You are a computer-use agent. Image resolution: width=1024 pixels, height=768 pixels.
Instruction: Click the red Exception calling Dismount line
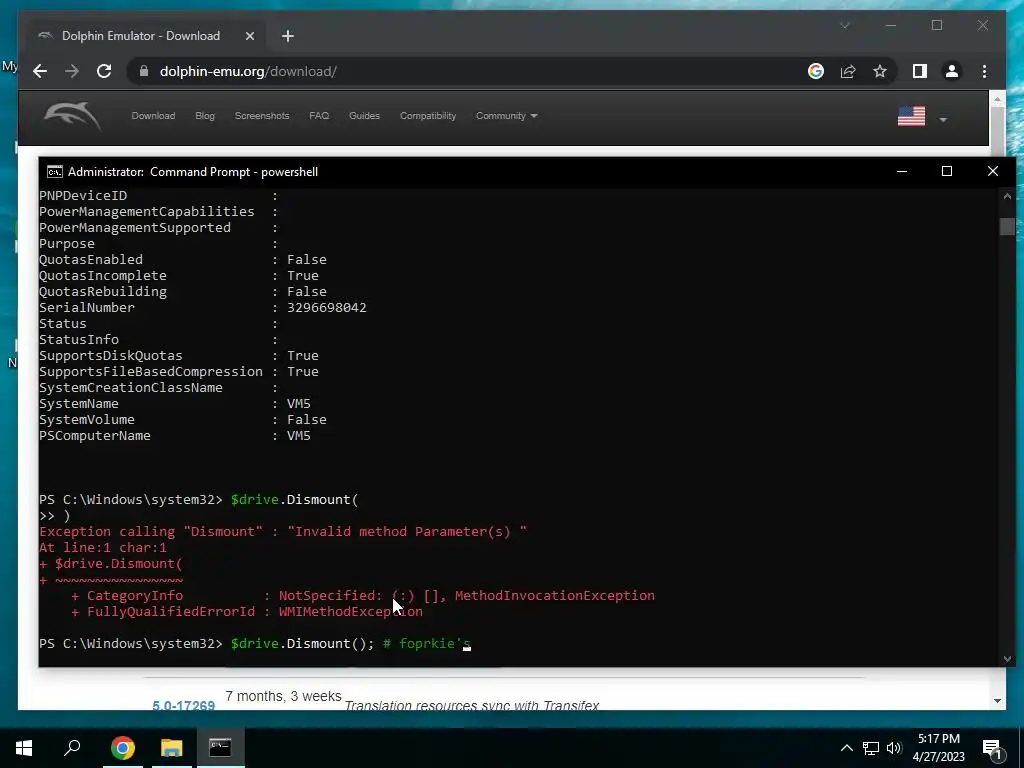click(283, 532)
